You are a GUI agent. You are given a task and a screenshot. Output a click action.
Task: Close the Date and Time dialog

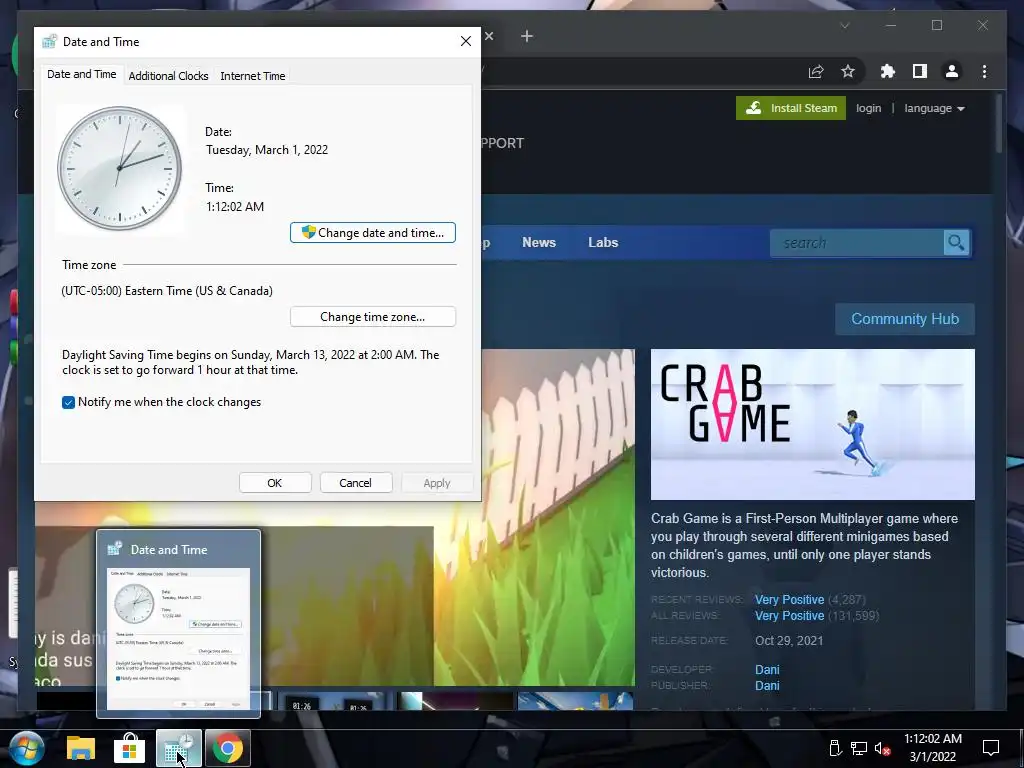(466, 41)
